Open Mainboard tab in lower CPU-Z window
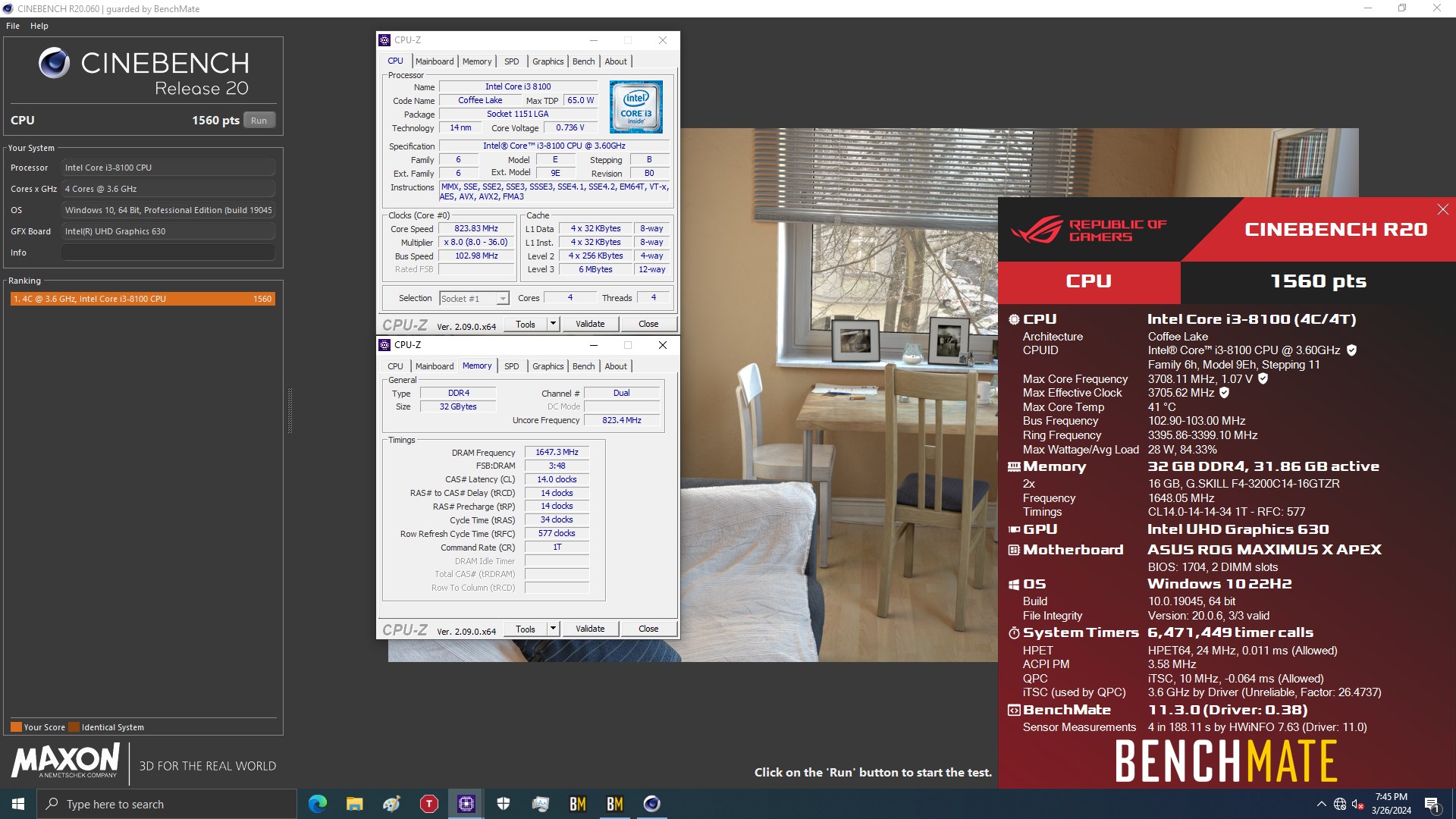1456x819 pixels. point(435,366)
